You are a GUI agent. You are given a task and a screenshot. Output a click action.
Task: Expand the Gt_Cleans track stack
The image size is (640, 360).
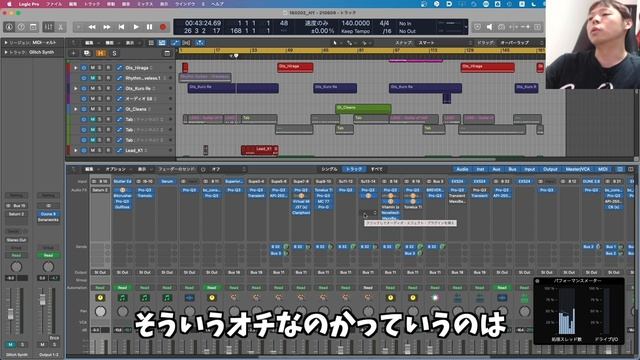click(x=76, y=109)
